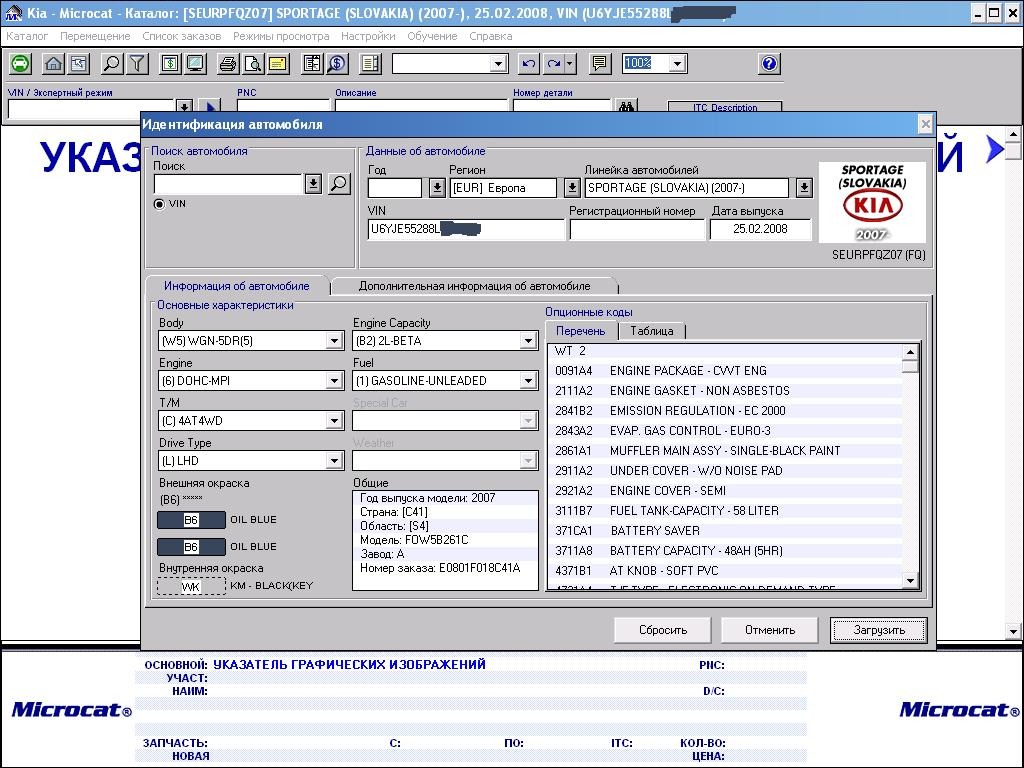
Task: Expand the T/M 4AT4WD dropdown
Action: [334, 421]
